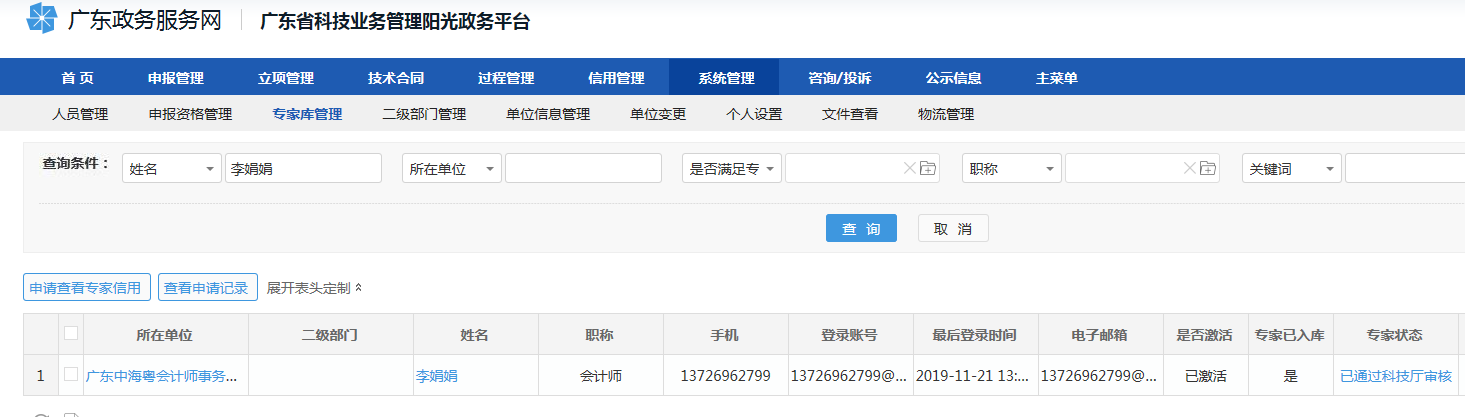Switch to the 文件查看 submenu
The width and height of the screenshot is (1465, 417).
coord(850,114)
